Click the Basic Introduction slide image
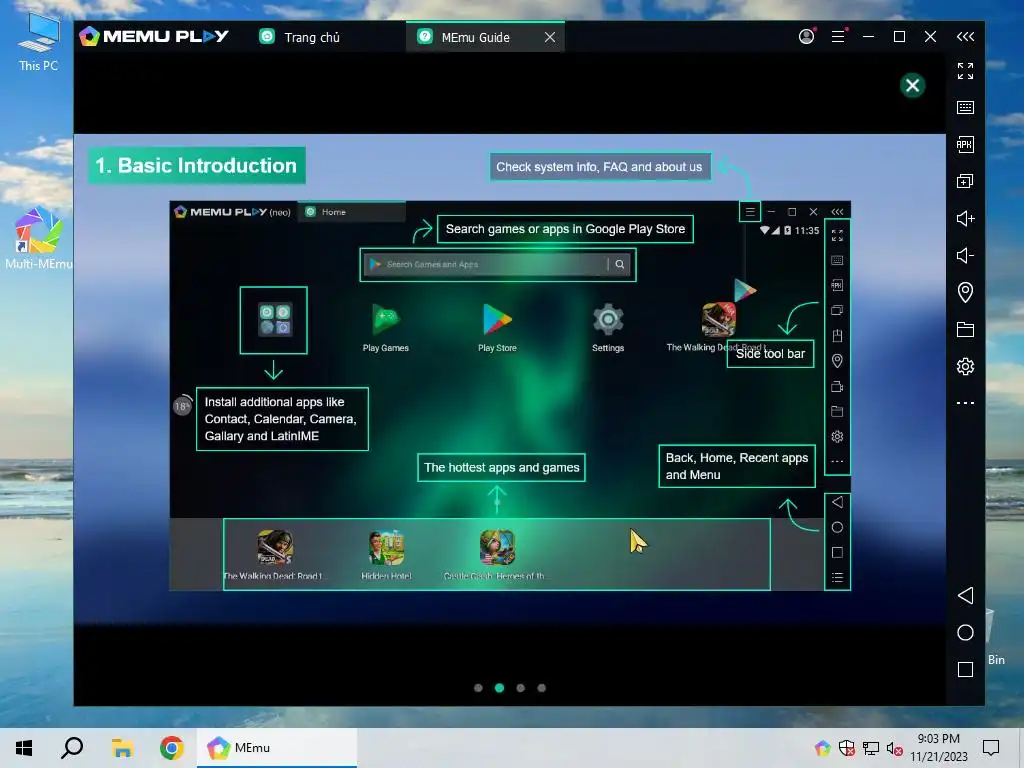 [509, 378]
